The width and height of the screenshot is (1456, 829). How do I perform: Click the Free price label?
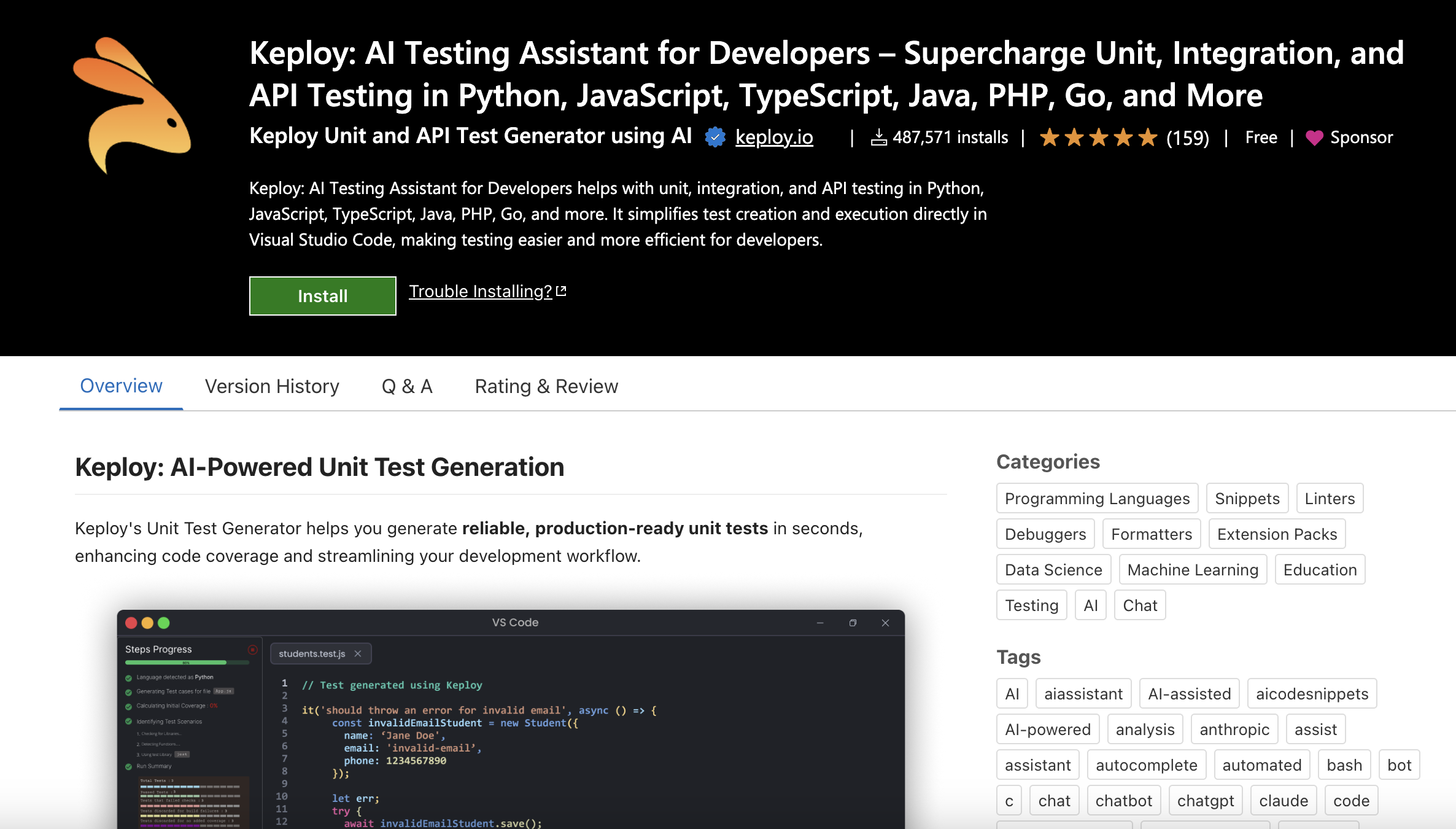point(1261,138)
